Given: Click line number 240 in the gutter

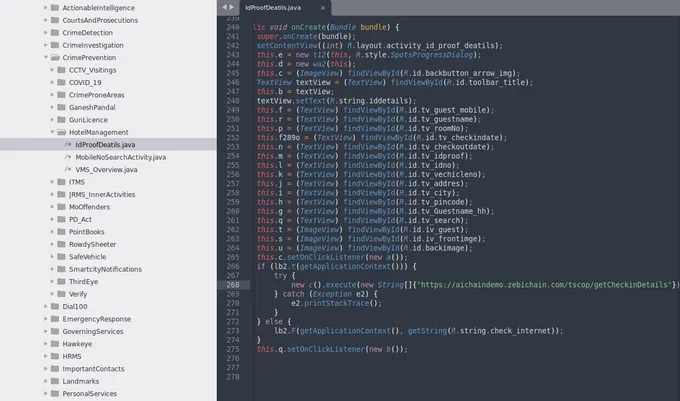Looking at the screenshot, I should [x=233, y=27].
